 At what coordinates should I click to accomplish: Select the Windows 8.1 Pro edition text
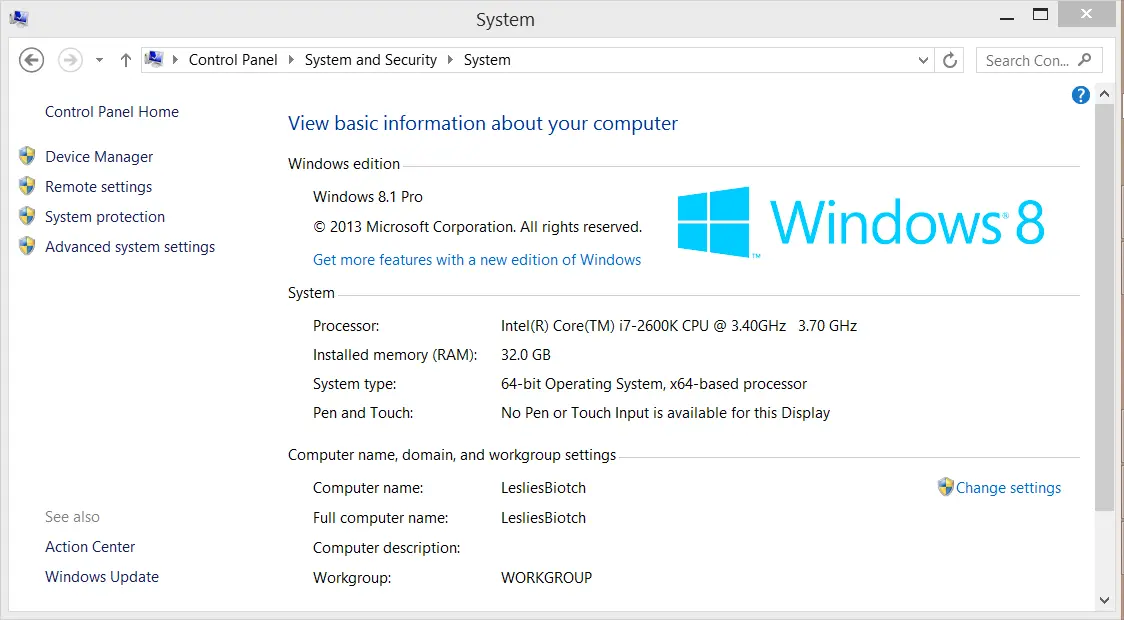(x=368, y=197)
